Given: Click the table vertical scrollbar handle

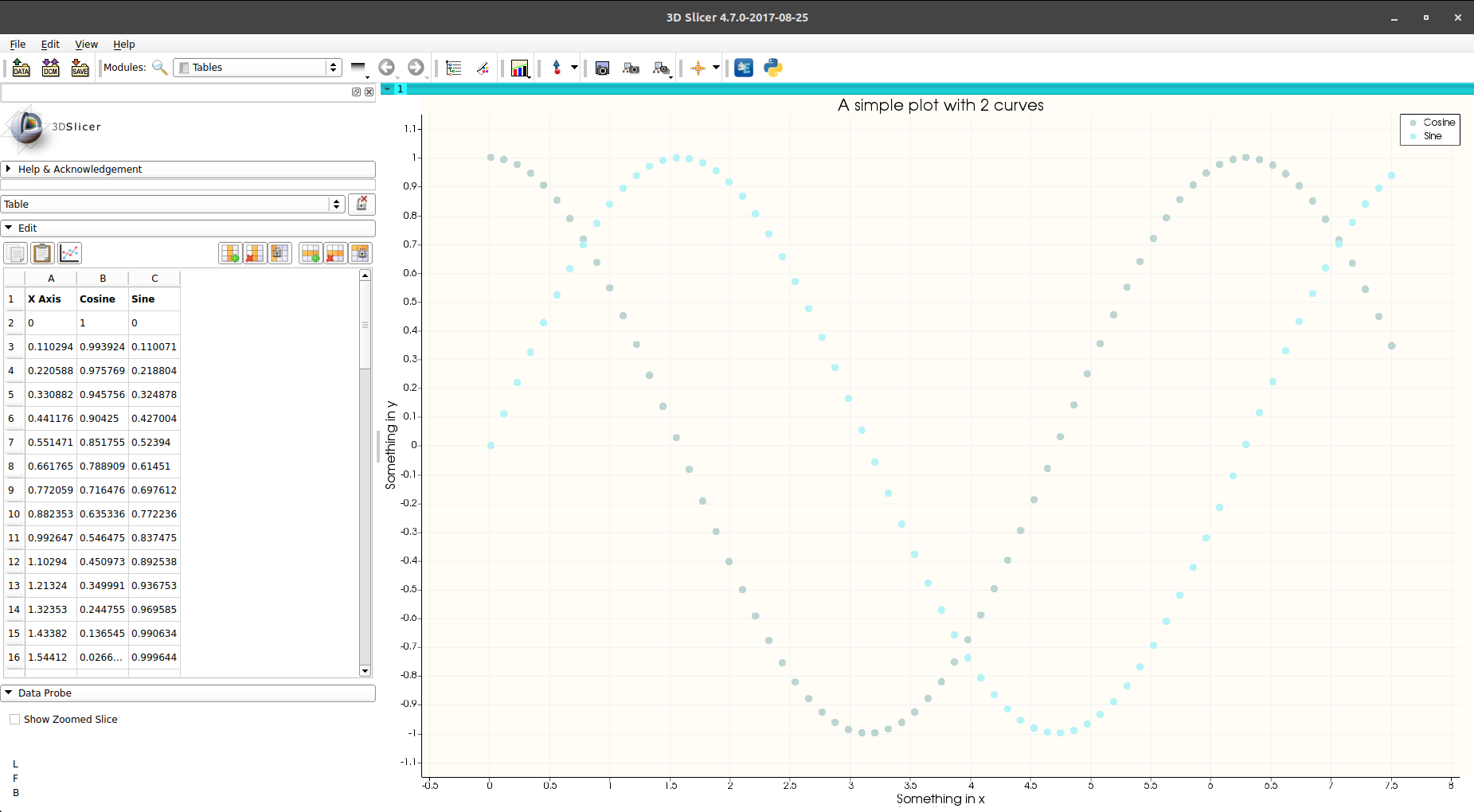Looking at the screenshot, I should click(365, 325).
